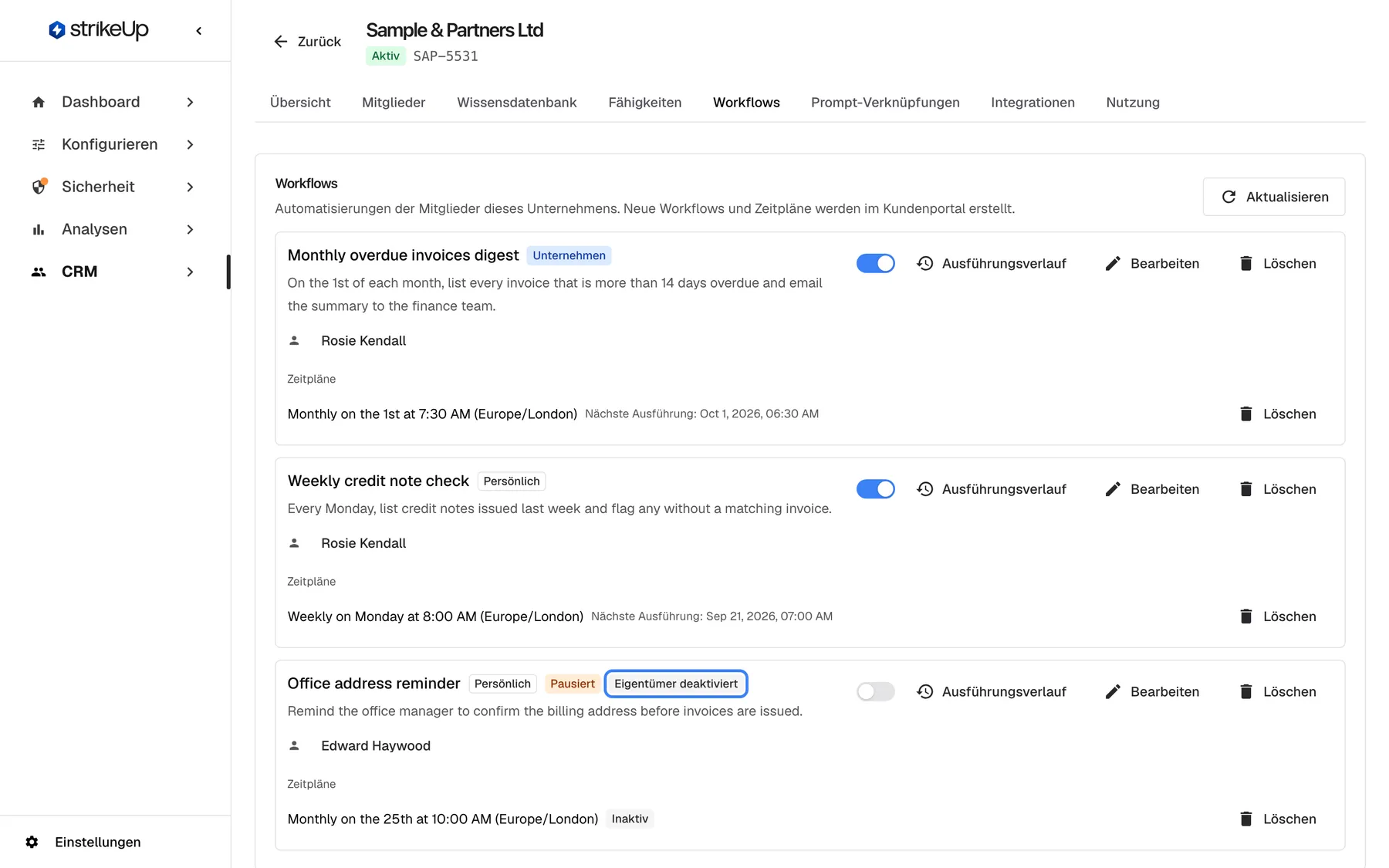Click the Zurück back arrow

click(281, 42)
